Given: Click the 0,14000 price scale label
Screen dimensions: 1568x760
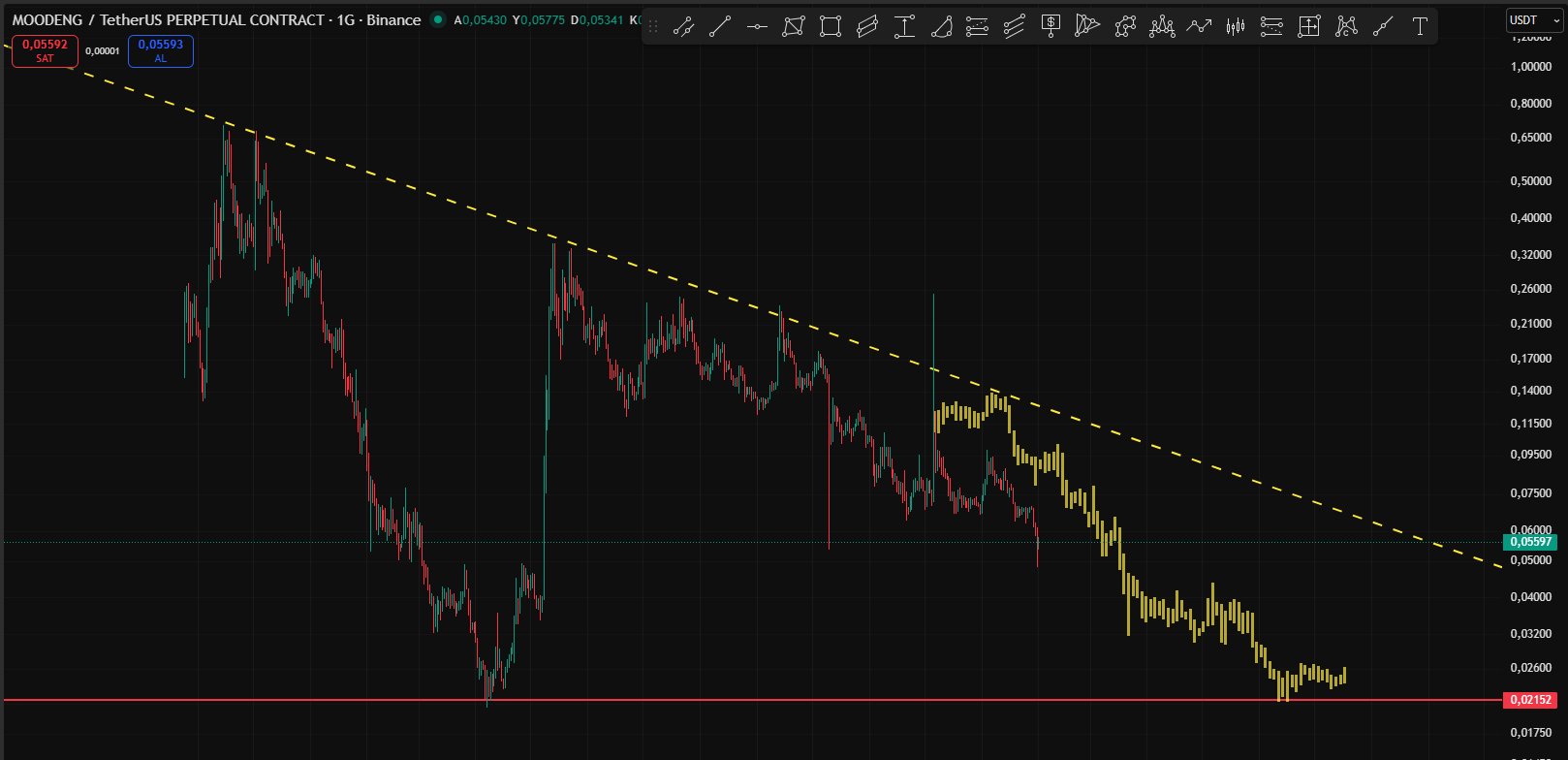Looking at the screenshot, I should pyautogui.click(x=1530, y=391).
